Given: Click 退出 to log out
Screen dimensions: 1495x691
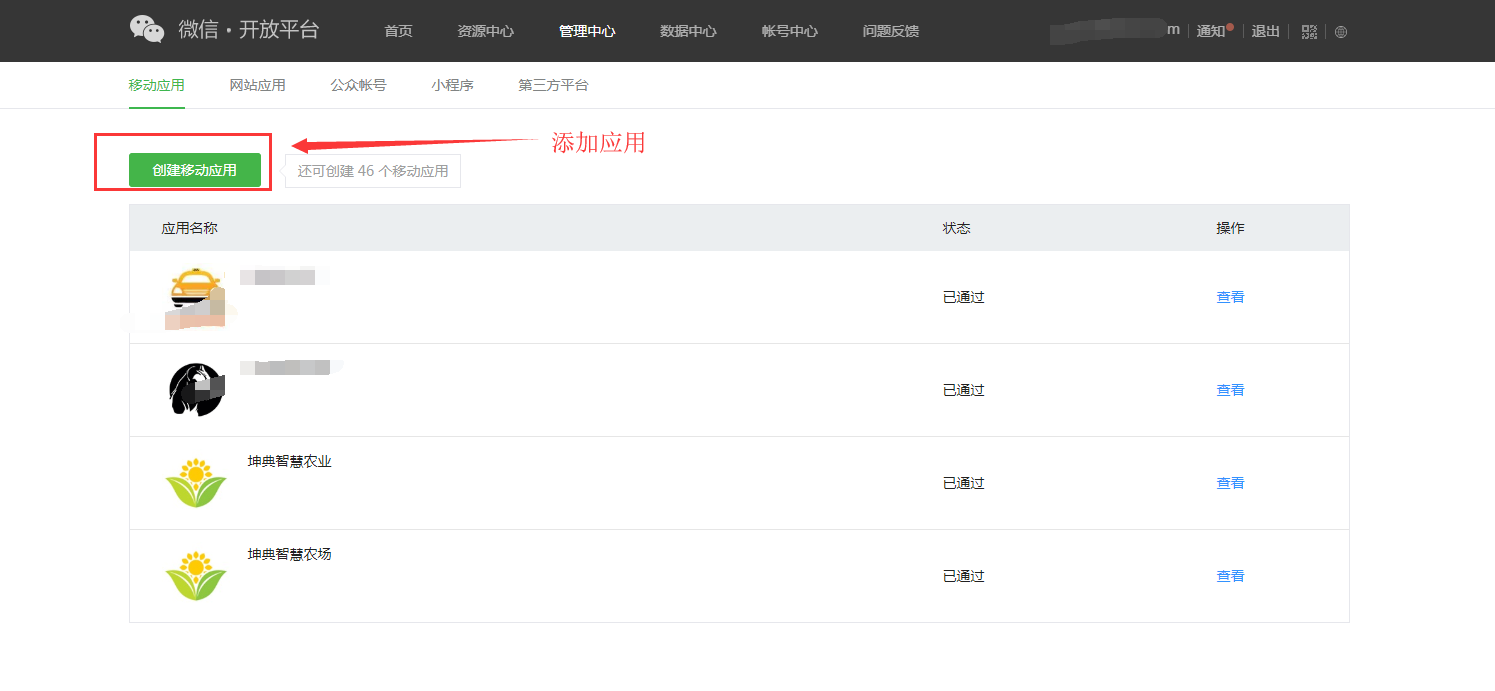Looking at the screenshot, I should point(1265,31).
